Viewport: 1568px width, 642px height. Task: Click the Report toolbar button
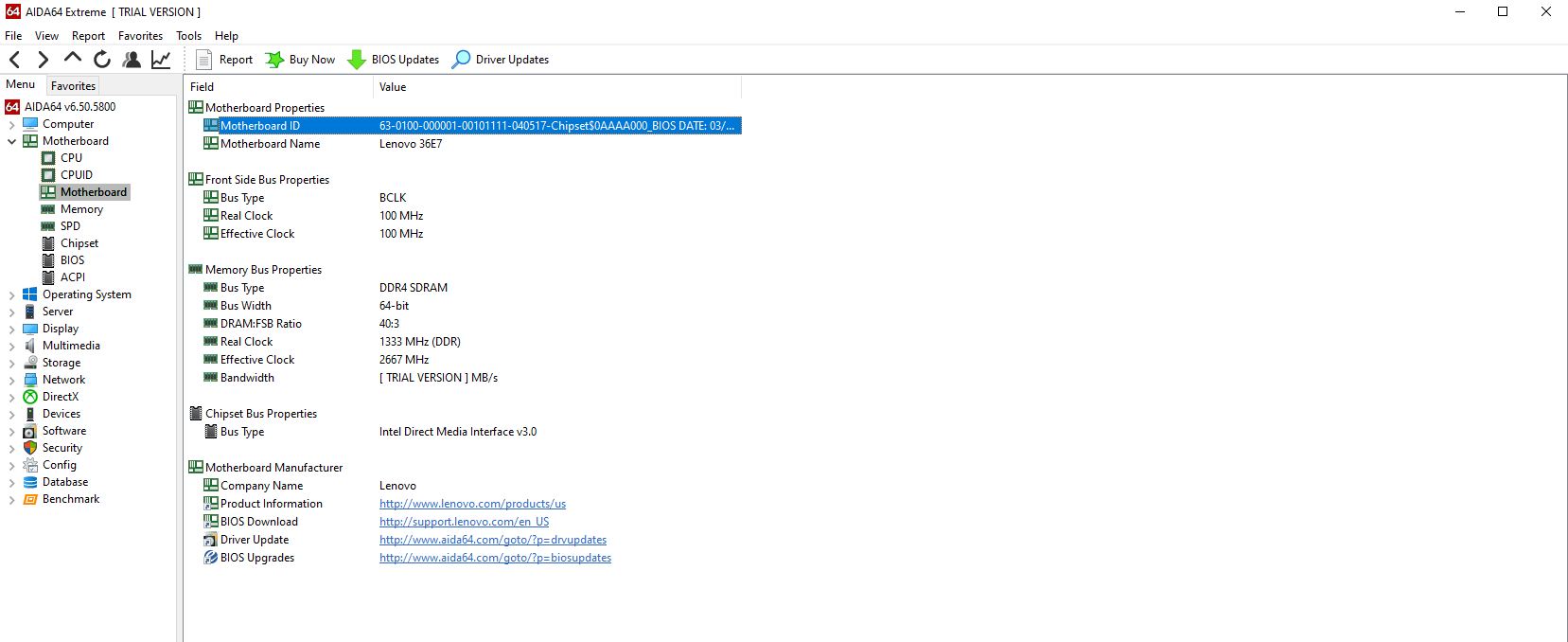pos(224,60)
